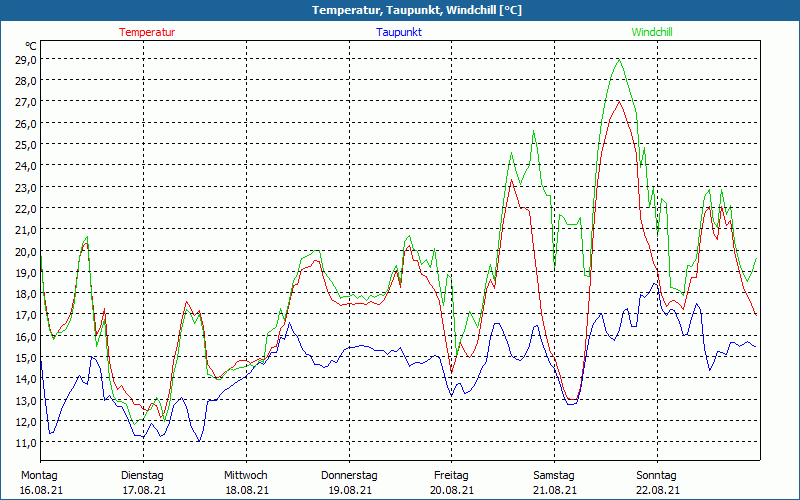The width and height of the screenshot is (800, 500).
Task: Click the 25,0 y-axis value
Action: click(x=26, y=144)
